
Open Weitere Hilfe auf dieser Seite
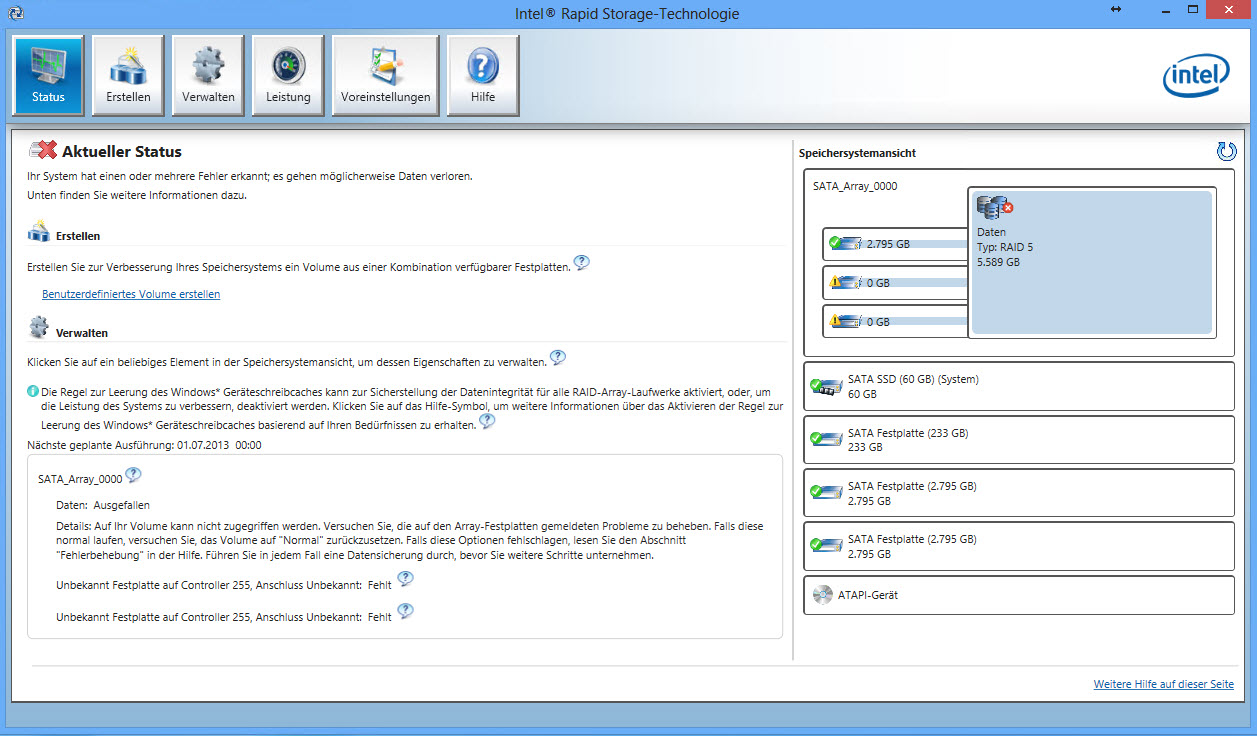[1164, 685]
